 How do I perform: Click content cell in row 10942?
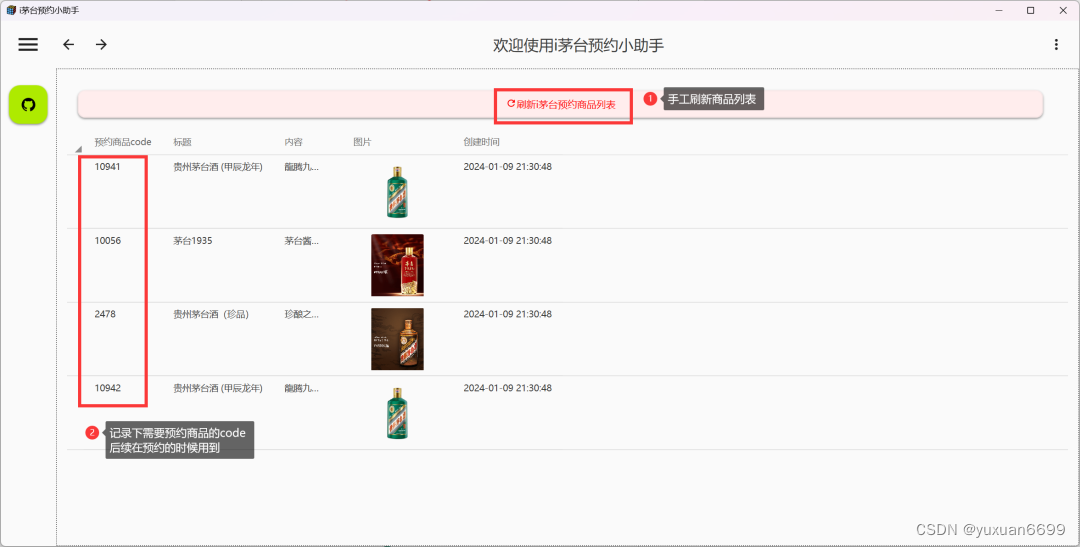point(302,388)
